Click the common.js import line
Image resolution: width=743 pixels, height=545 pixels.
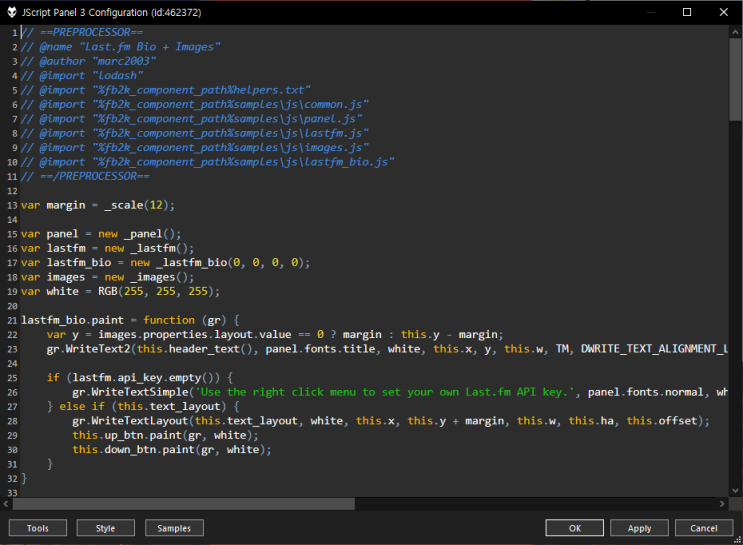point(195,104)
